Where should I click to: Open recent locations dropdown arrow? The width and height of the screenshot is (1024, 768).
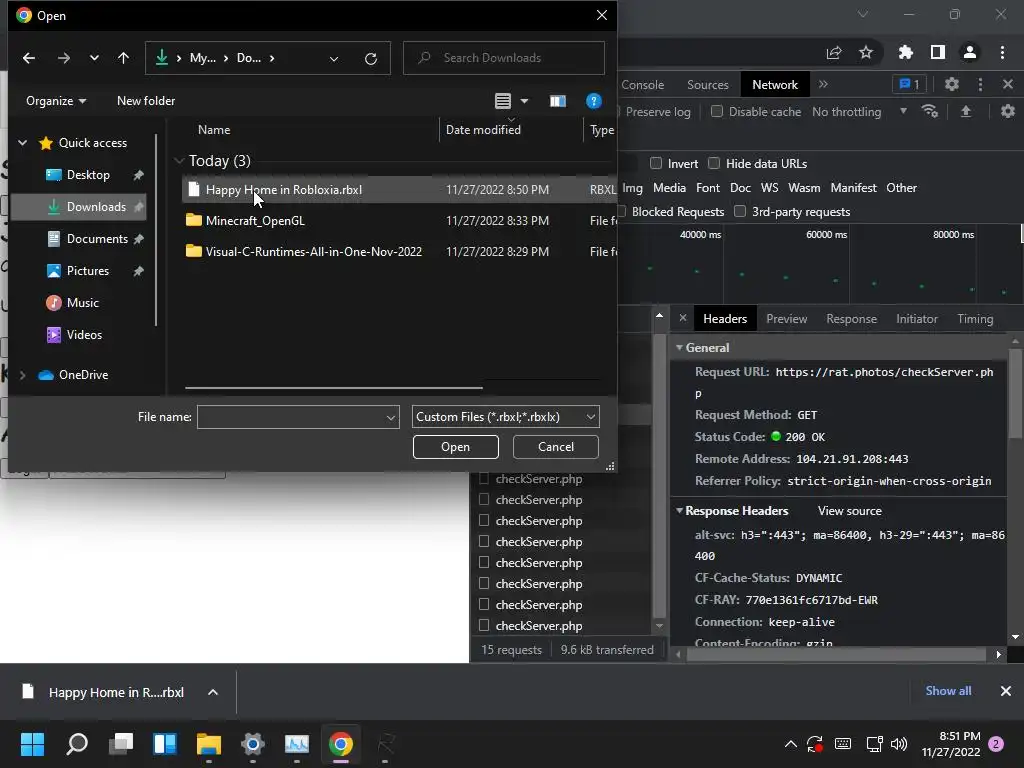[94, 58]
